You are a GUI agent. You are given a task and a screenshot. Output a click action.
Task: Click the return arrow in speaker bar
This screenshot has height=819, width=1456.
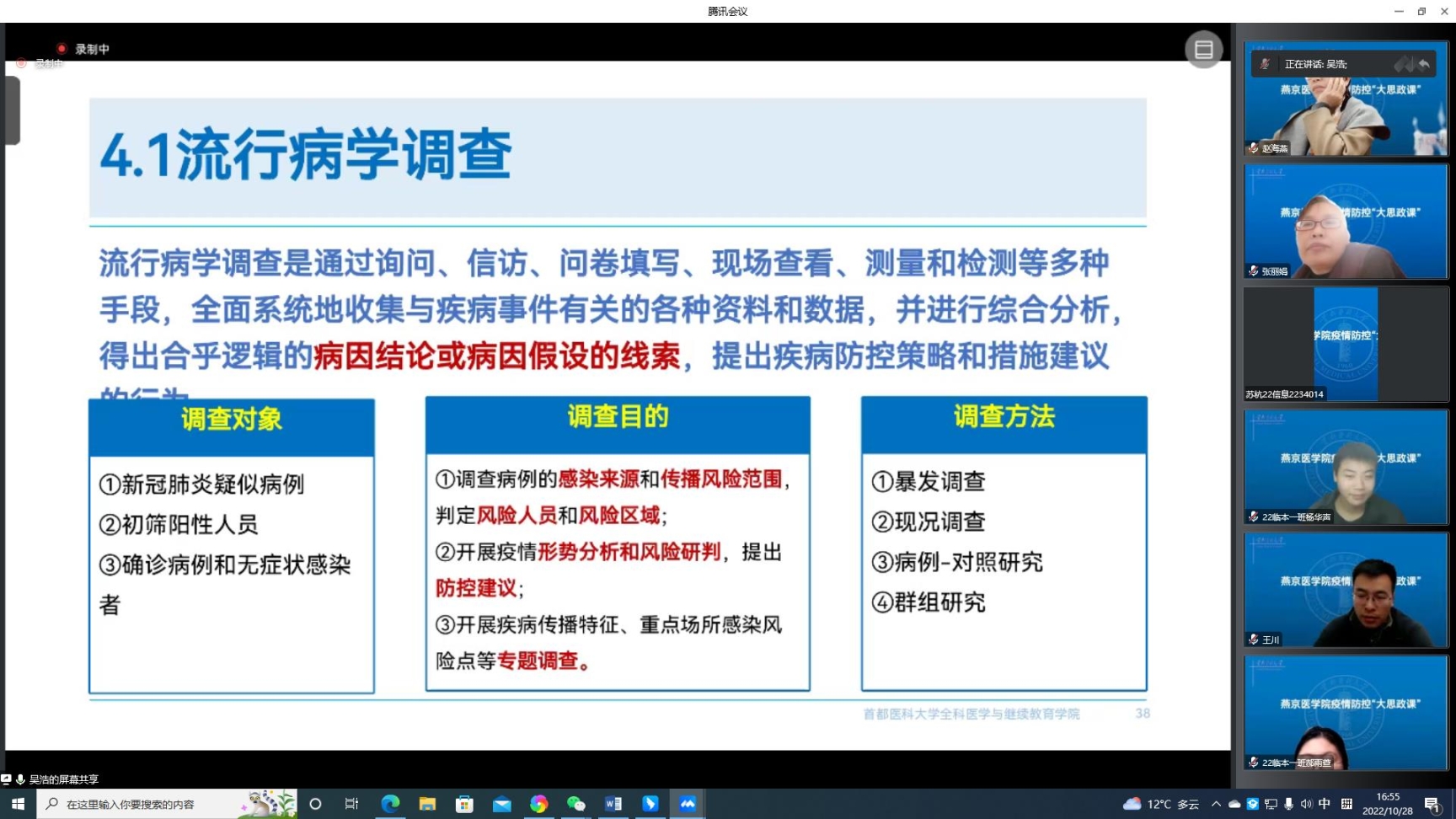tap(1424, 64)
